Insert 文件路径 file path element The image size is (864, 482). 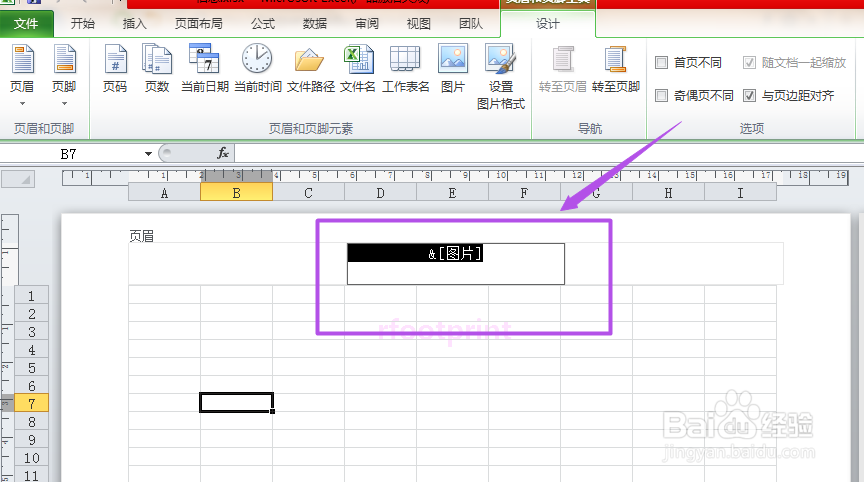tap(310, 69)
